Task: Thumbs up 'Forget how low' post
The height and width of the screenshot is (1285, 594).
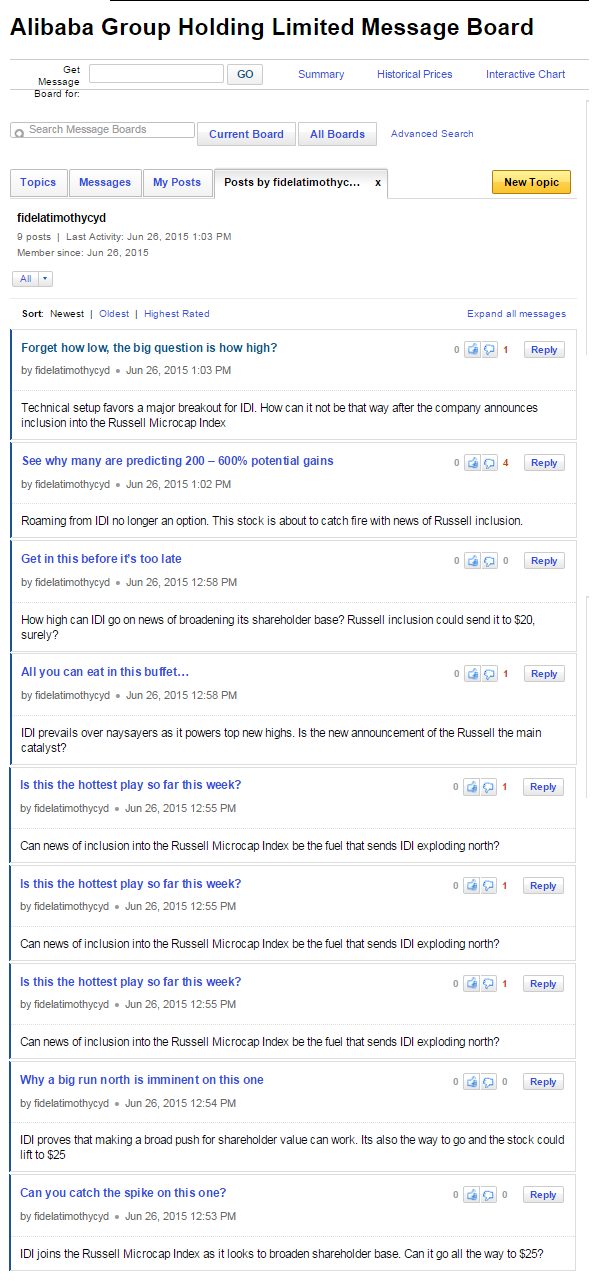Action: point(472,350)
